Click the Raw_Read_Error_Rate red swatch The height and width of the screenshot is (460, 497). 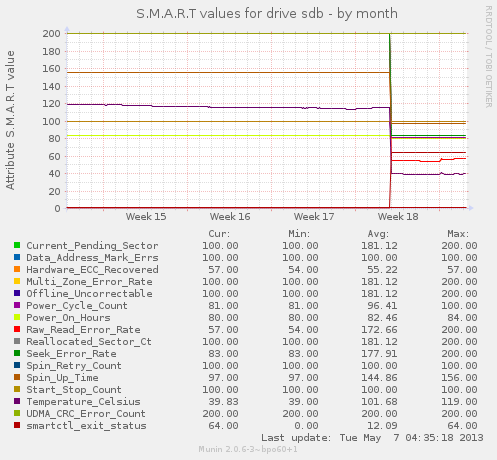(x=17, y=329)
